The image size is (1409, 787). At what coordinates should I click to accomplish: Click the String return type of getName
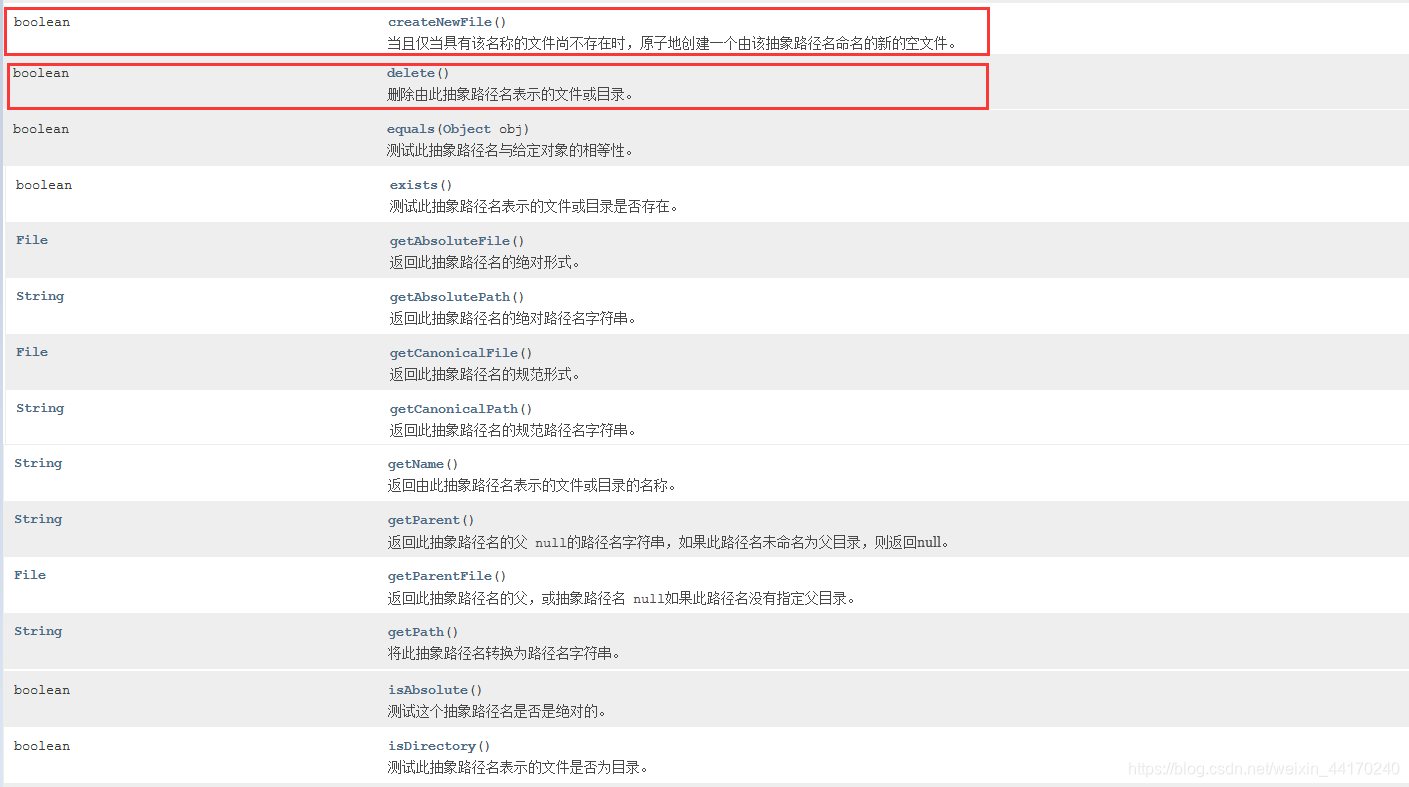click(38, 463)
